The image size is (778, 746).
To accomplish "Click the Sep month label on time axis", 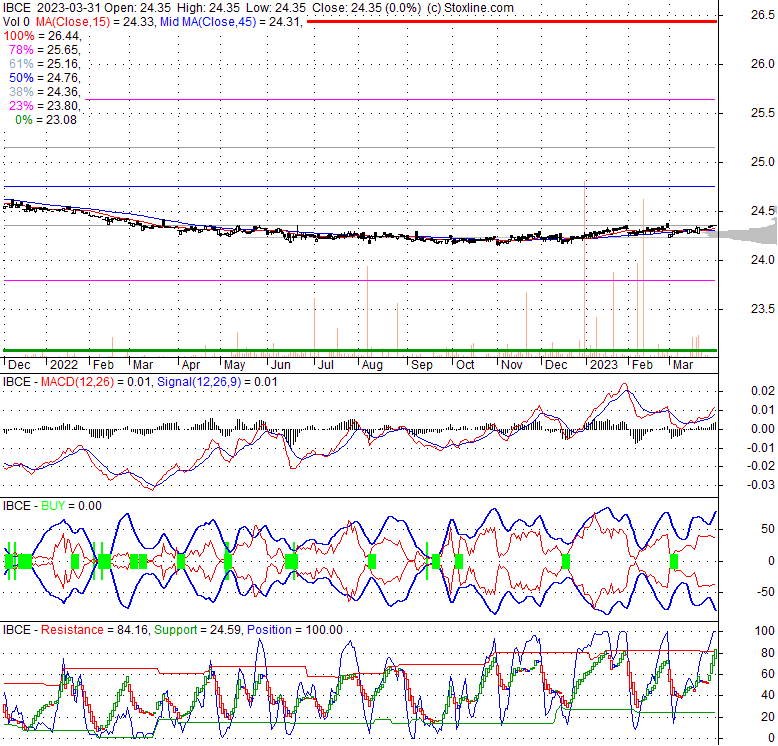I will click(x=422, y=365).
